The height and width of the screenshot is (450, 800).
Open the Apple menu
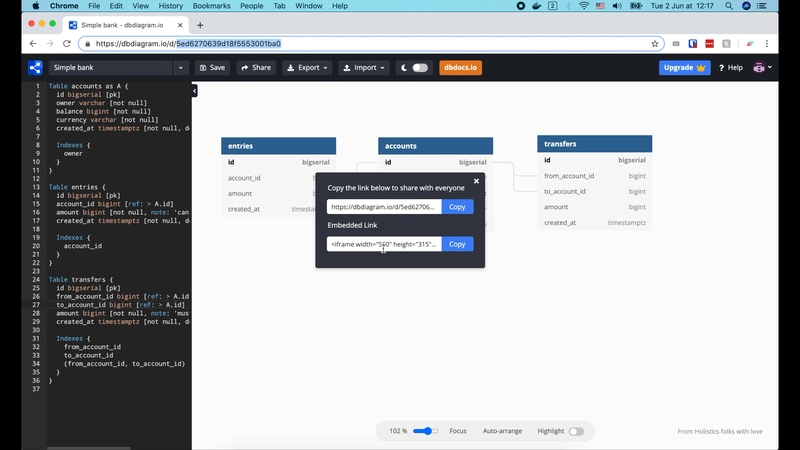pyautogui.click(x=36, y=6)
